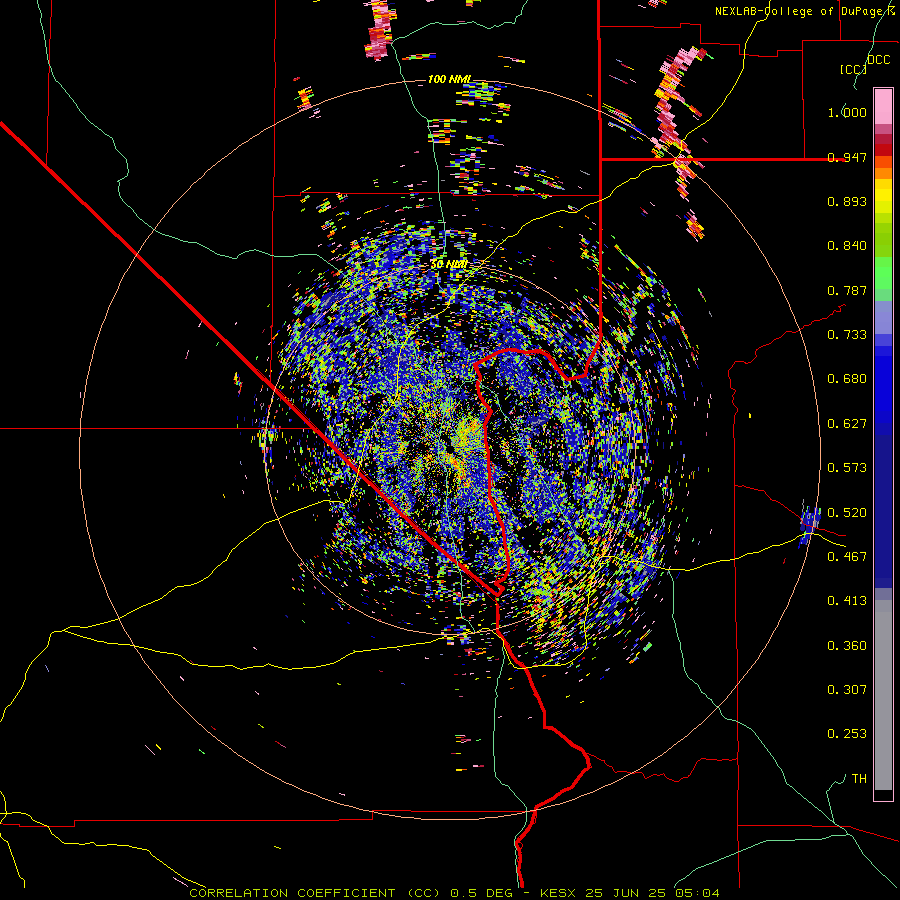Select the 0.840 scale label
This screenshot has height=900, width=900.
point(847,246)
